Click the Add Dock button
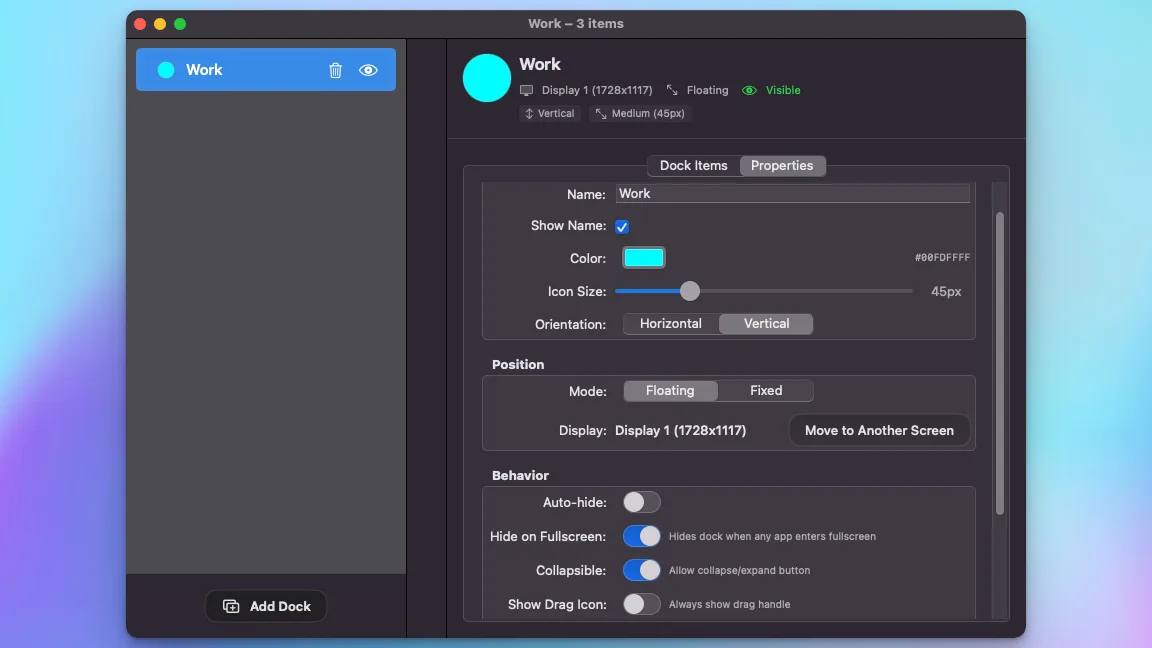 point(266,606)
